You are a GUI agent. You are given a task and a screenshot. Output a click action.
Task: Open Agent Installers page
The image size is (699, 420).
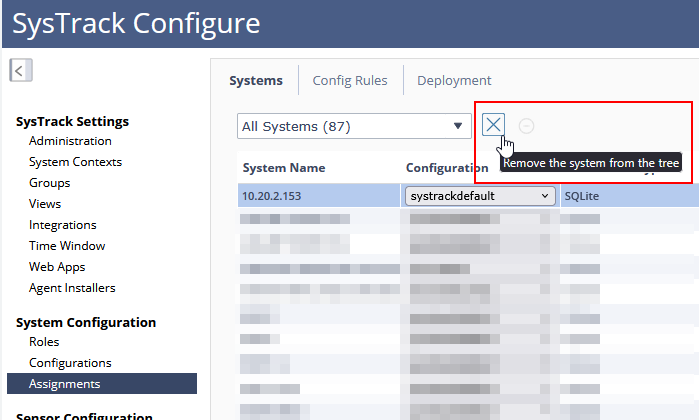click(72, 288)
